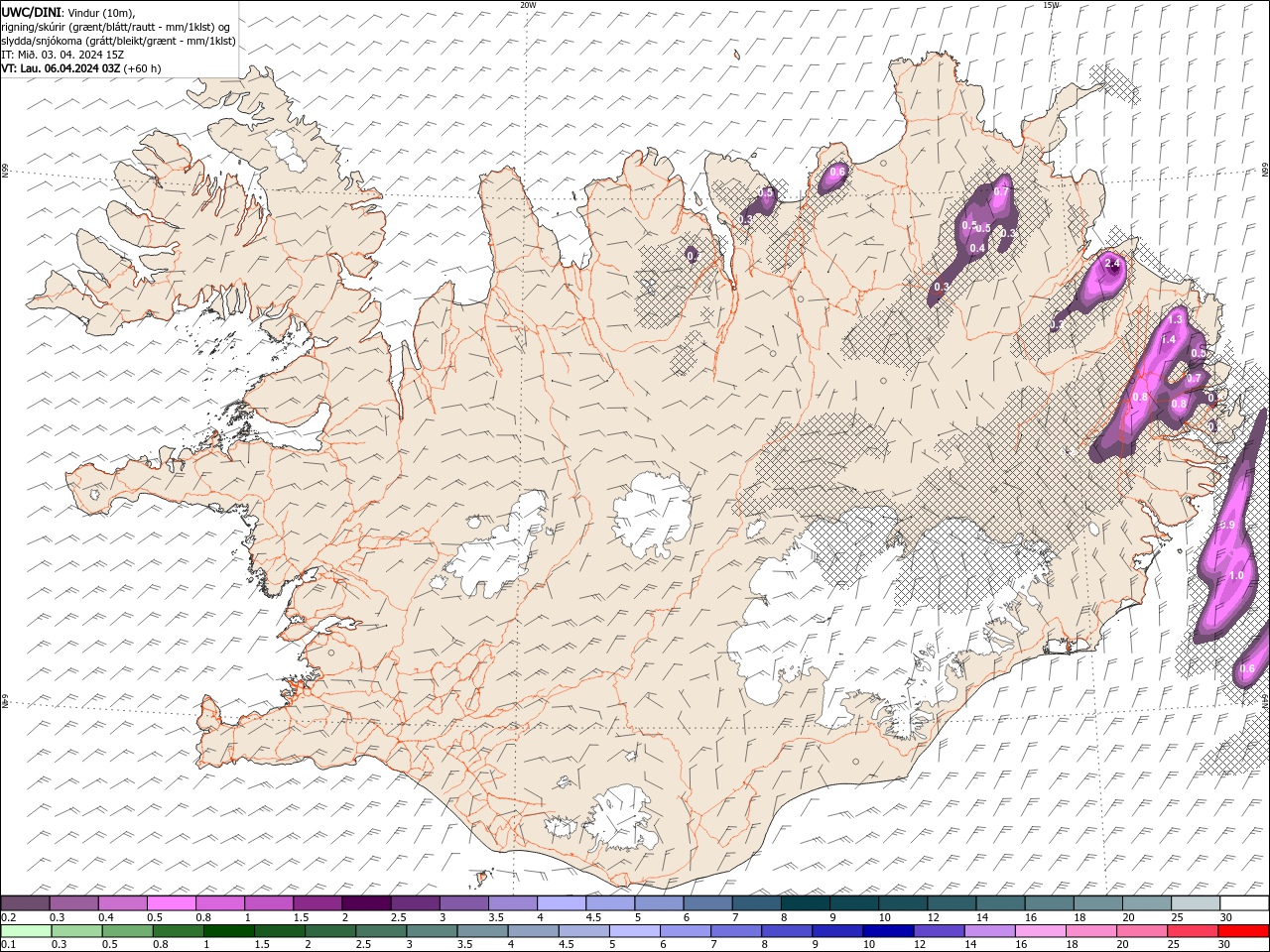Viewport: 1270px width, 952px height.
Task: Click the palest green 0.1 rain swatch
Action: click(25, 930)
